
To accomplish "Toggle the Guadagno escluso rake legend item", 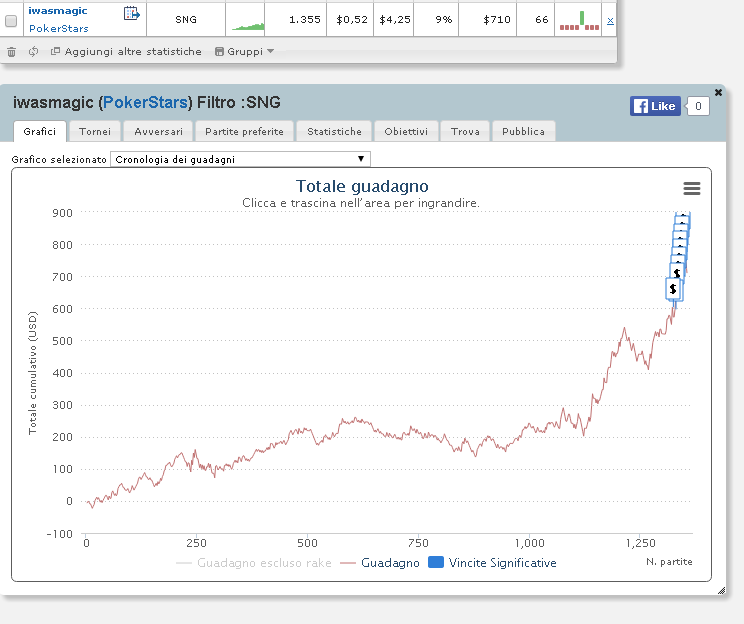I will click(254, 563).
